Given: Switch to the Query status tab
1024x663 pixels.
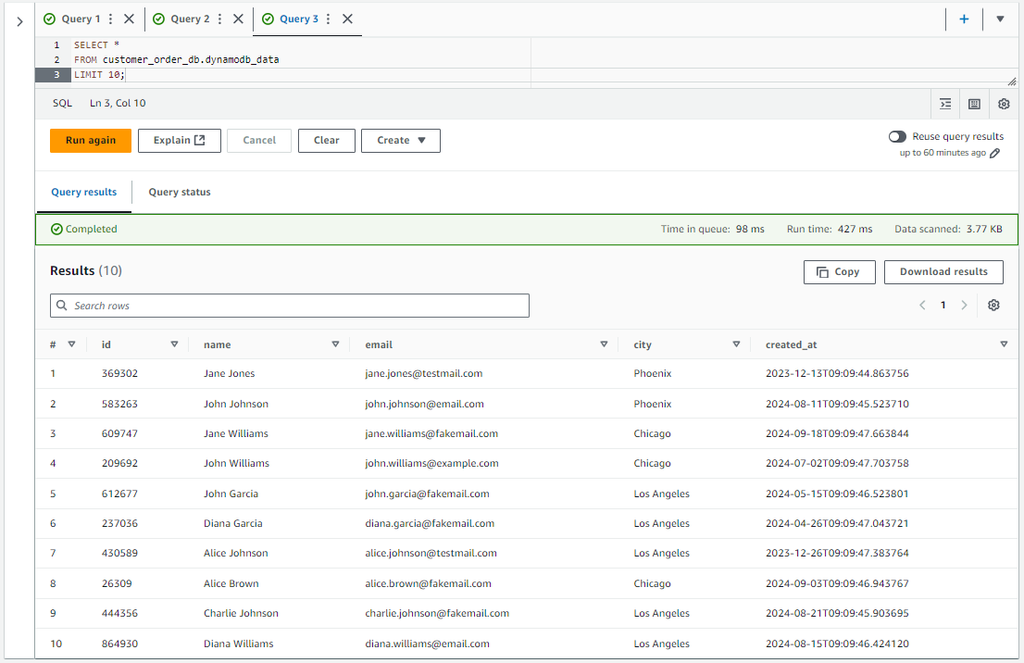Looking at the screenshot, I should (x=179, y=192).
